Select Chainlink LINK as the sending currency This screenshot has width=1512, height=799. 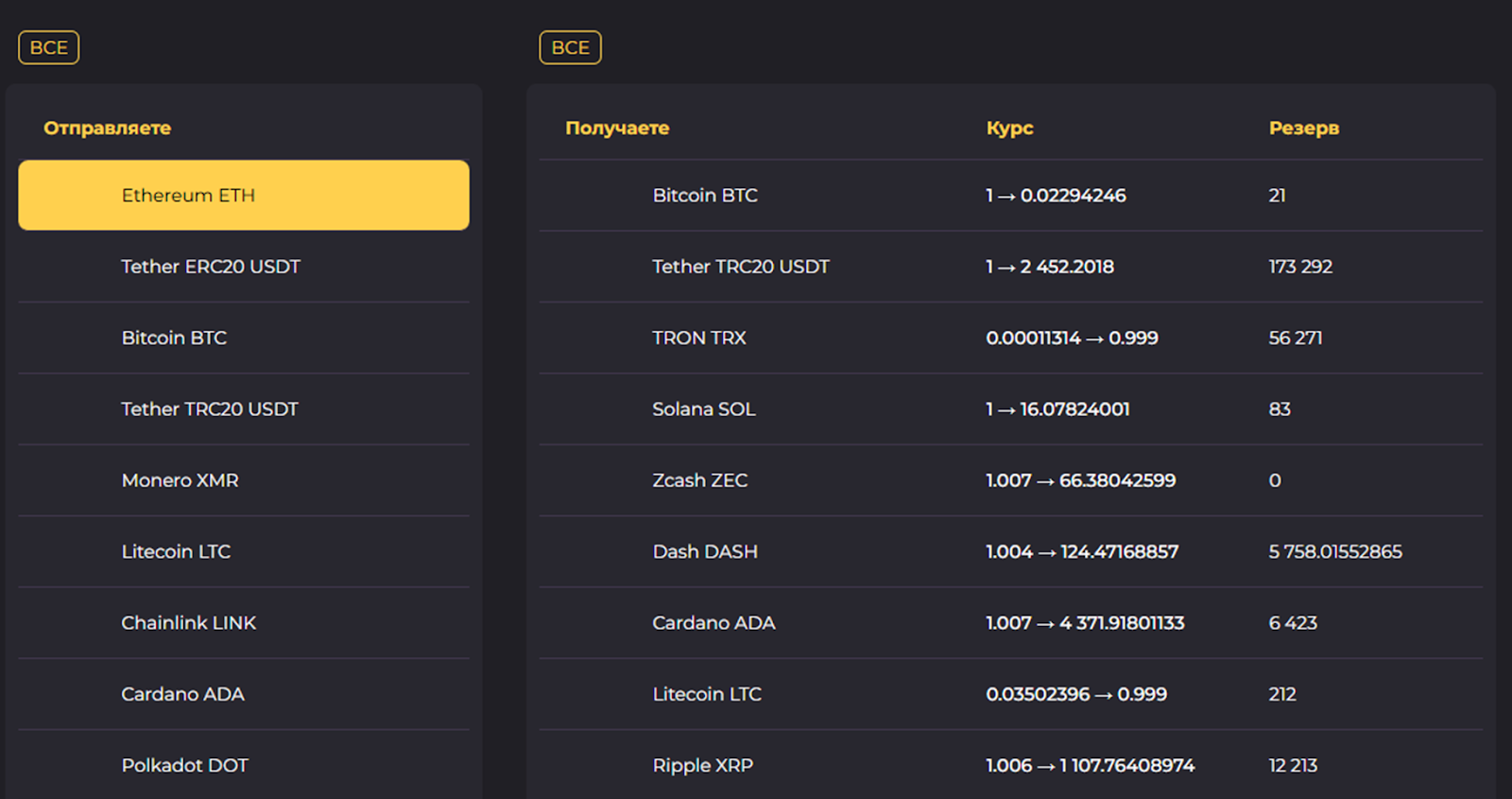244,622
